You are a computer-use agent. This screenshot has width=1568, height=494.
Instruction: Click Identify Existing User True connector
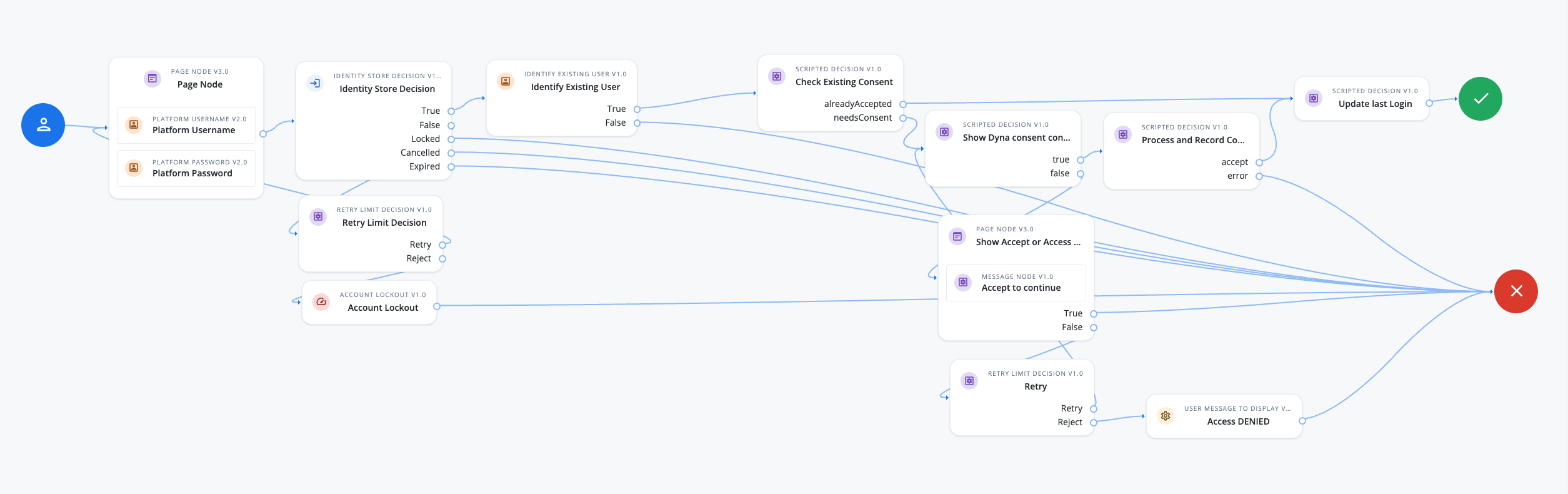tap(637, 109)
